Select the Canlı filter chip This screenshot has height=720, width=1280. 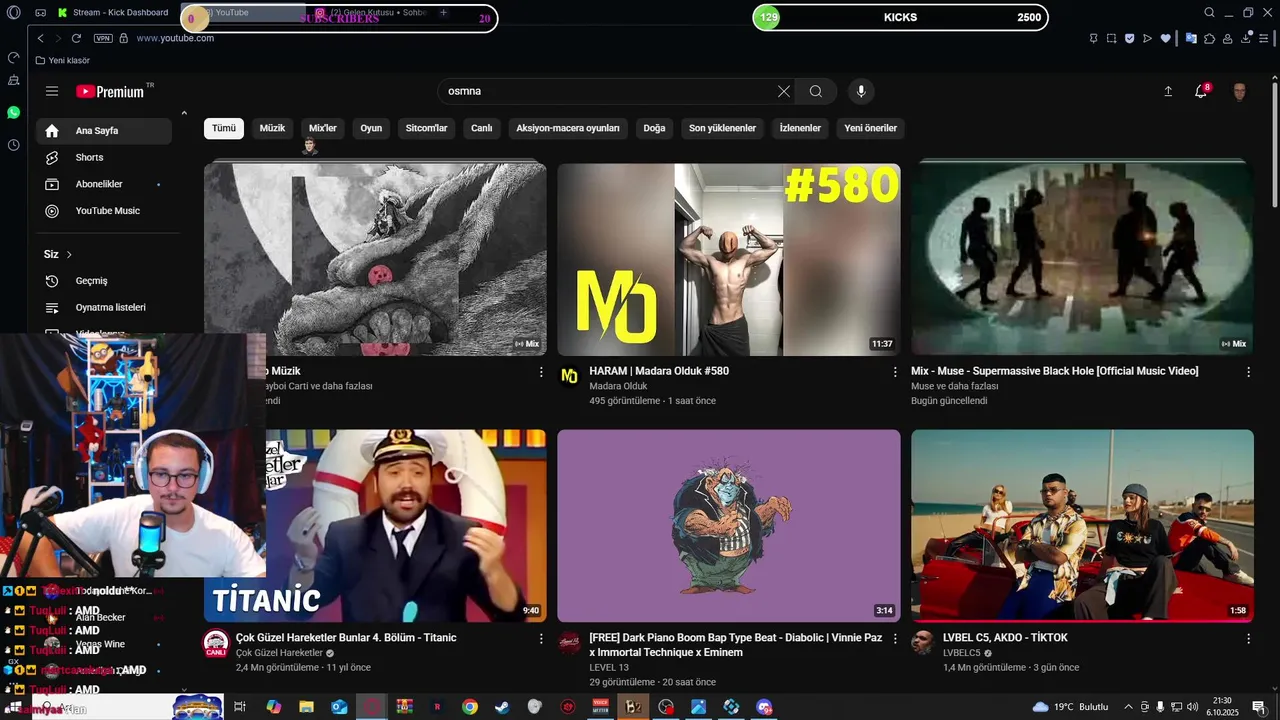[x=482, y=128]
